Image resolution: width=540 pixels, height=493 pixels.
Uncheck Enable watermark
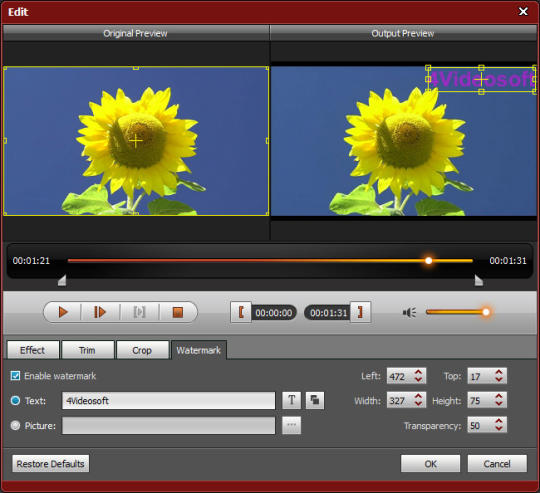pyautogui.click(x=15, y=376)
